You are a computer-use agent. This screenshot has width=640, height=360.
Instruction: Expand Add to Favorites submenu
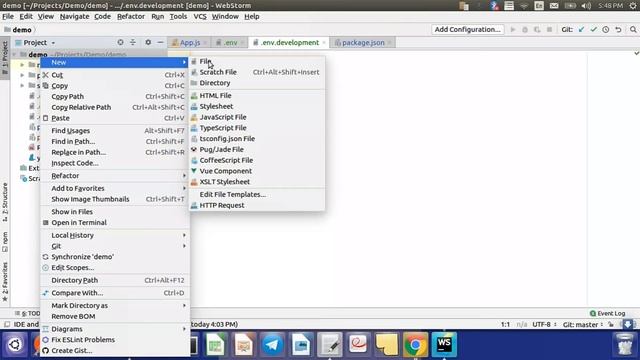115,189
